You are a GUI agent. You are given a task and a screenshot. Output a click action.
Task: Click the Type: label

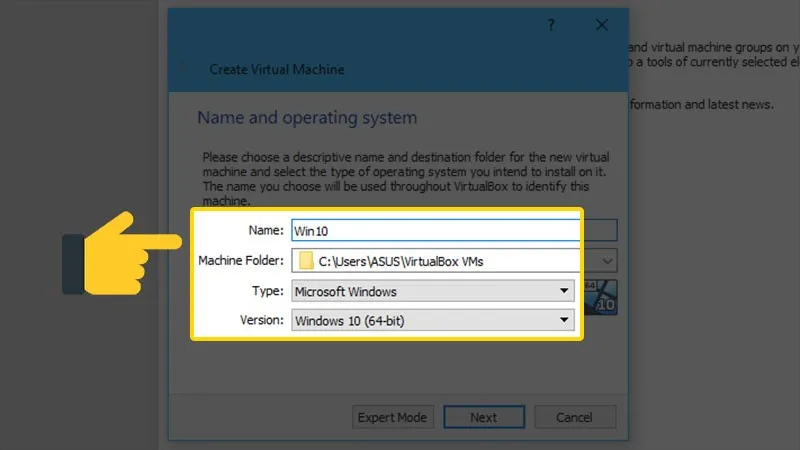pos(268,292)
